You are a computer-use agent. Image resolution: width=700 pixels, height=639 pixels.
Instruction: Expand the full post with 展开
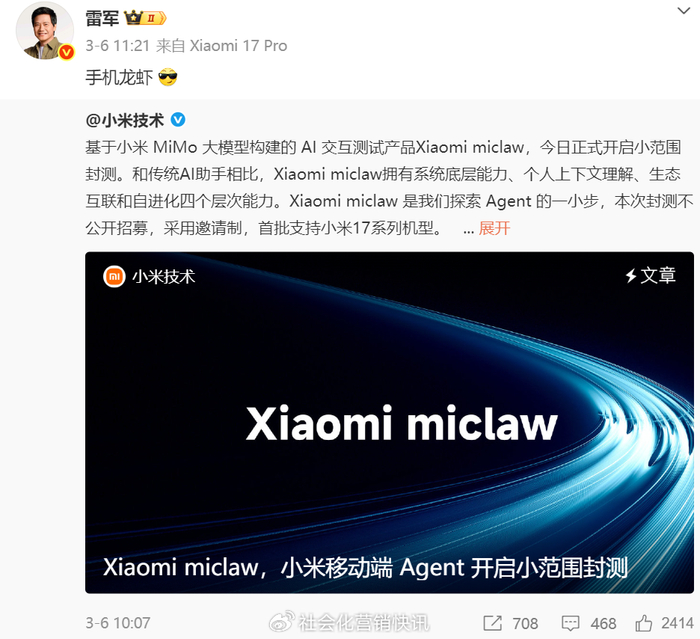(494, 228)
